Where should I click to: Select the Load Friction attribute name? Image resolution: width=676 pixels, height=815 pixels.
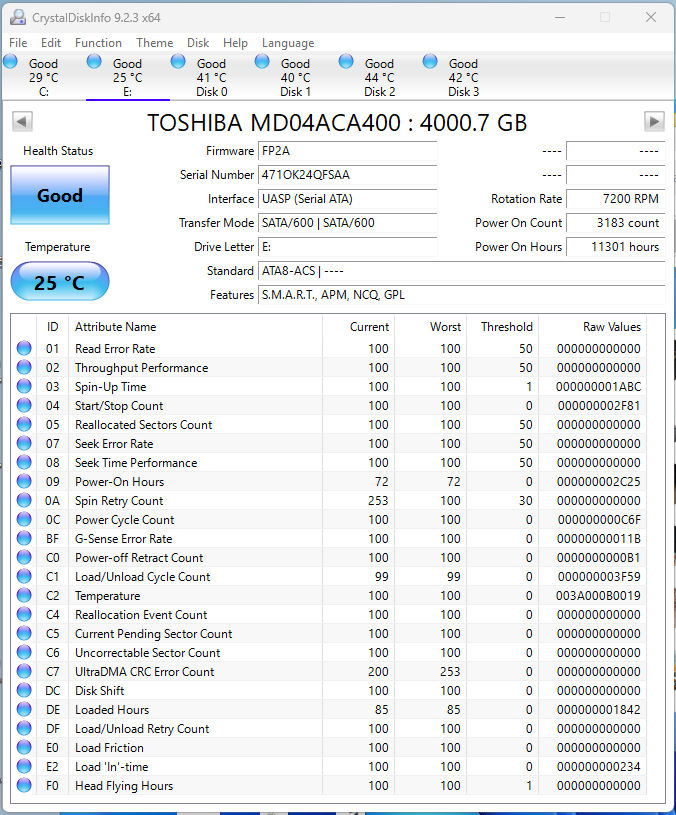(x=109, y=747)
